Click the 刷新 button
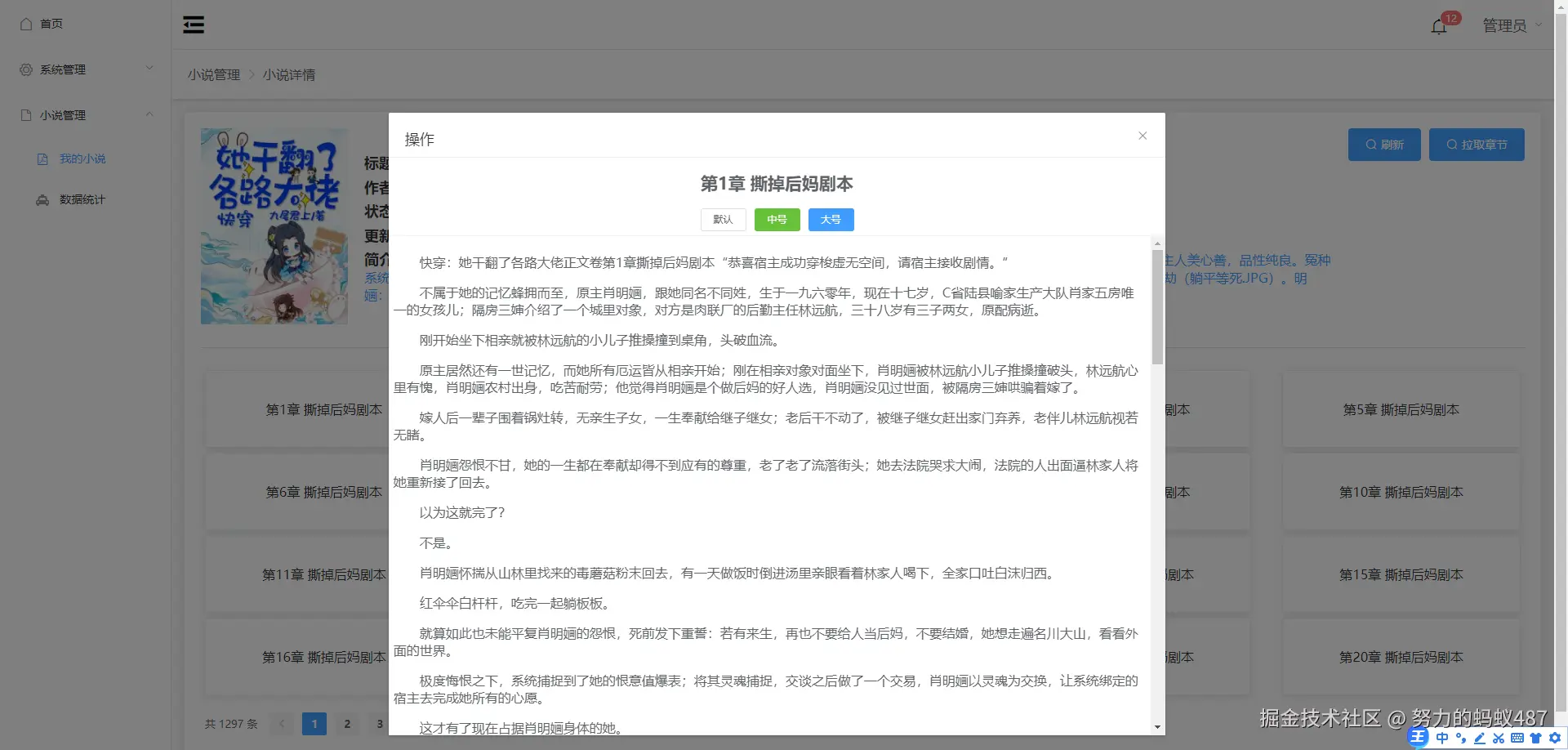Screen dimensions: 1568x750 (1384, 145)
